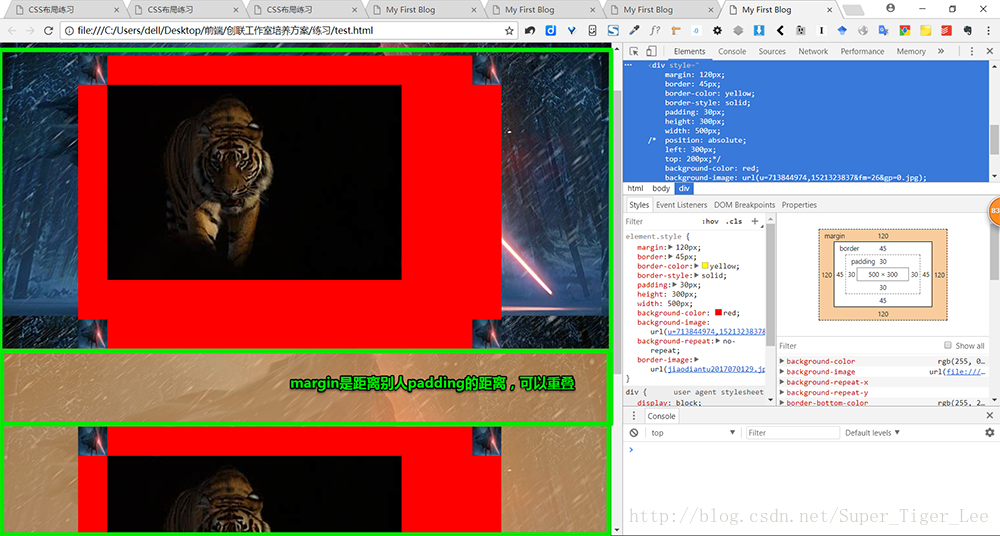Activate DevTools inspect element picker
The width and height of the screenshot is (1000, 536).
click(x=634, y=52)
